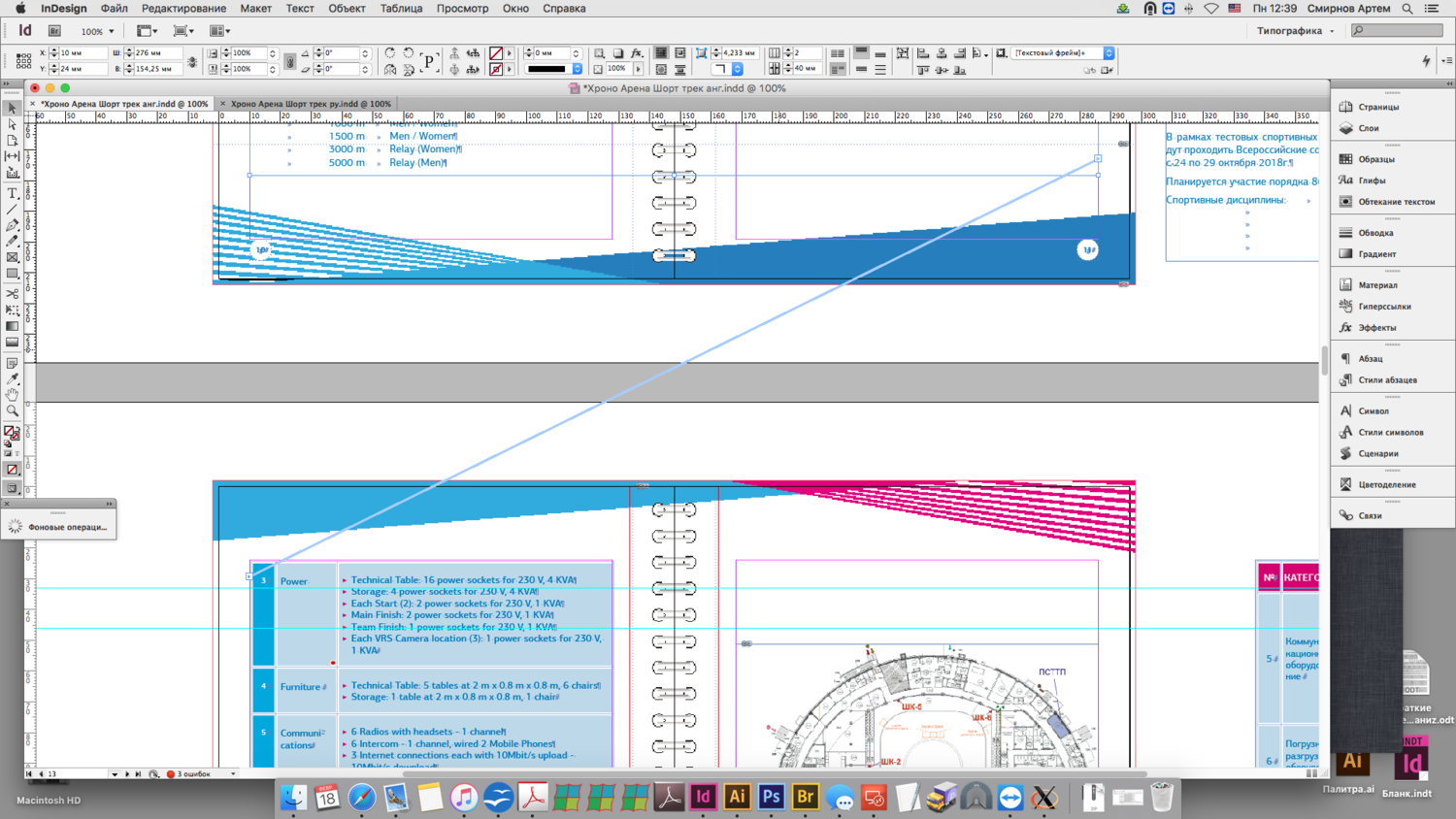Open the Связи panel button
The image size is (1456, 819).
[1370, 516]
